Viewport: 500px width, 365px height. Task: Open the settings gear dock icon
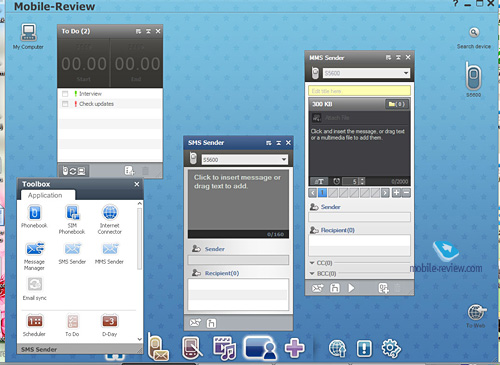[391, 348]
